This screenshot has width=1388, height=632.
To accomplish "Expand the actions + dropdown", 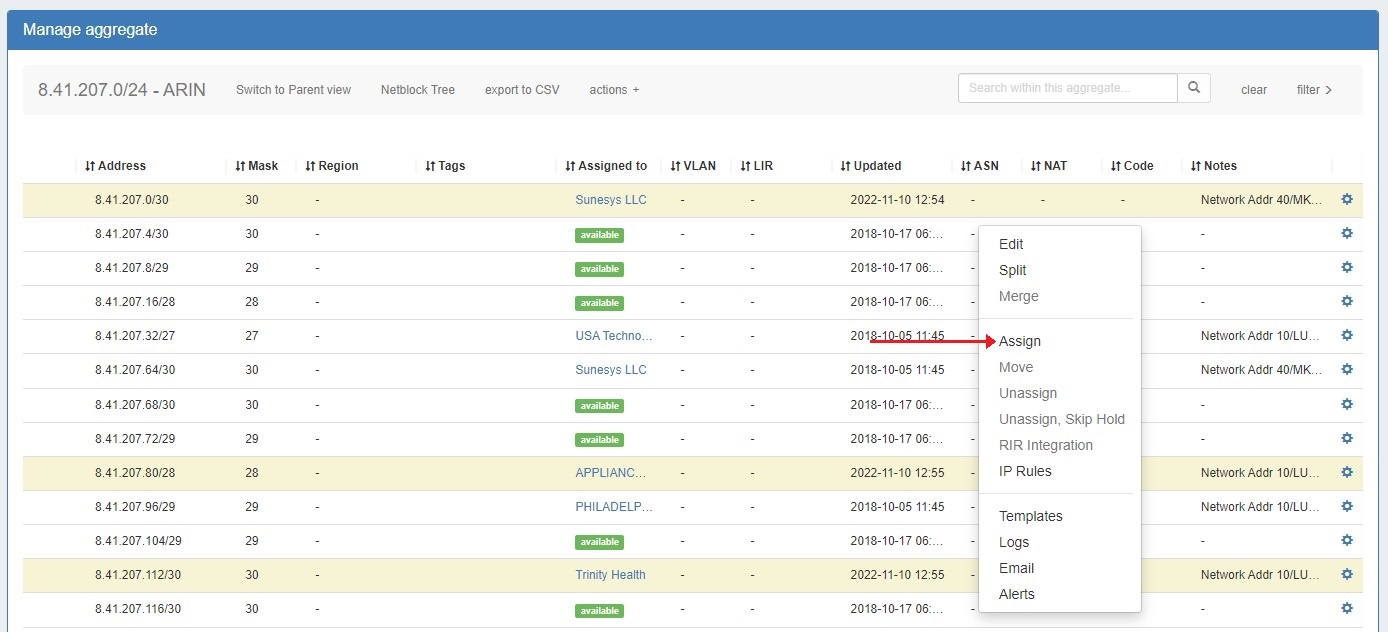I will 614,90.
